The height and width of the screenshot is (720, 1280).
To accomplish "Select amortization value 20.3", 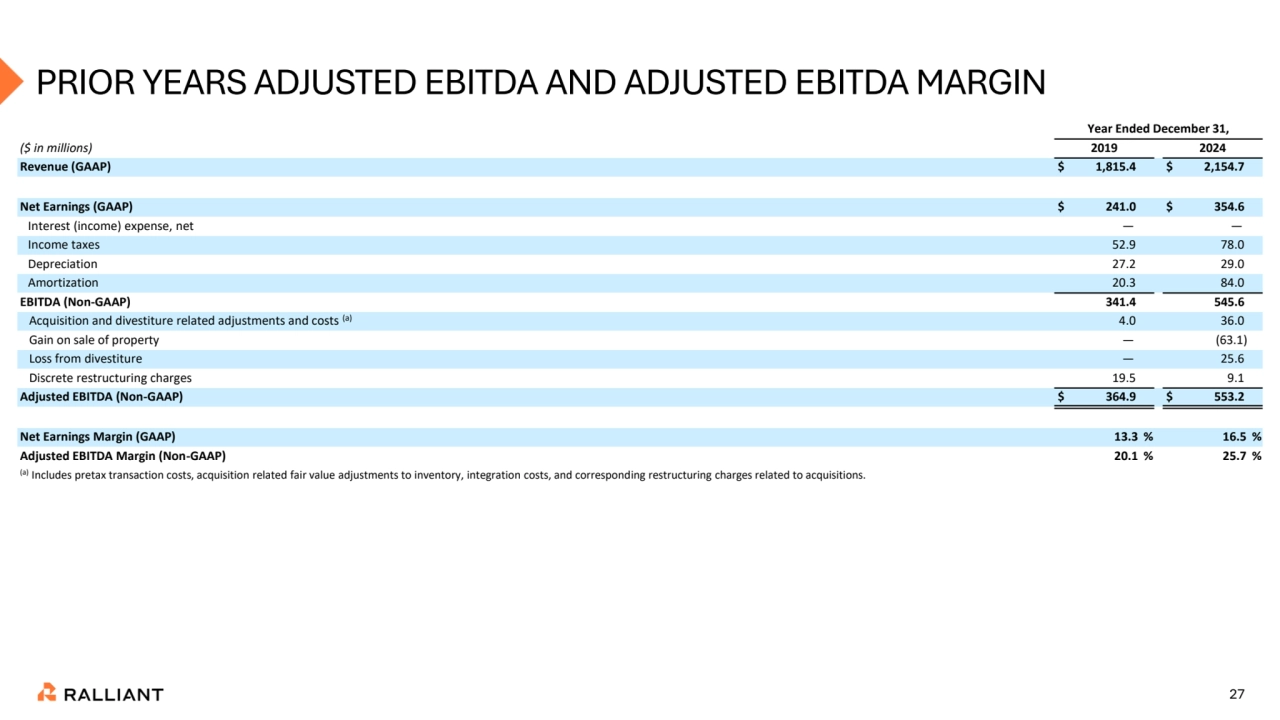I will pos(1124,283).
